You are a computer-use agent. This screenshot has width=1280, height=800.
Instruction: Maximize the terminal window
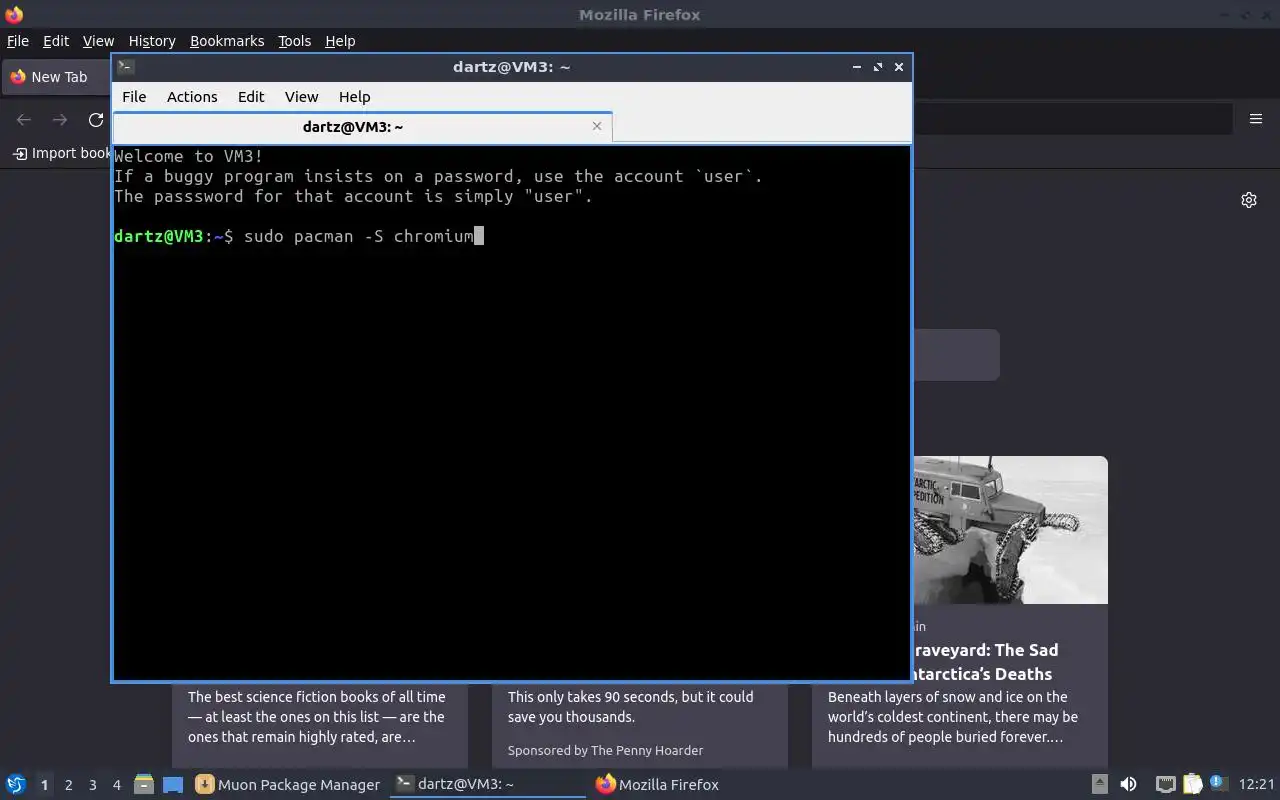point(878,67)
